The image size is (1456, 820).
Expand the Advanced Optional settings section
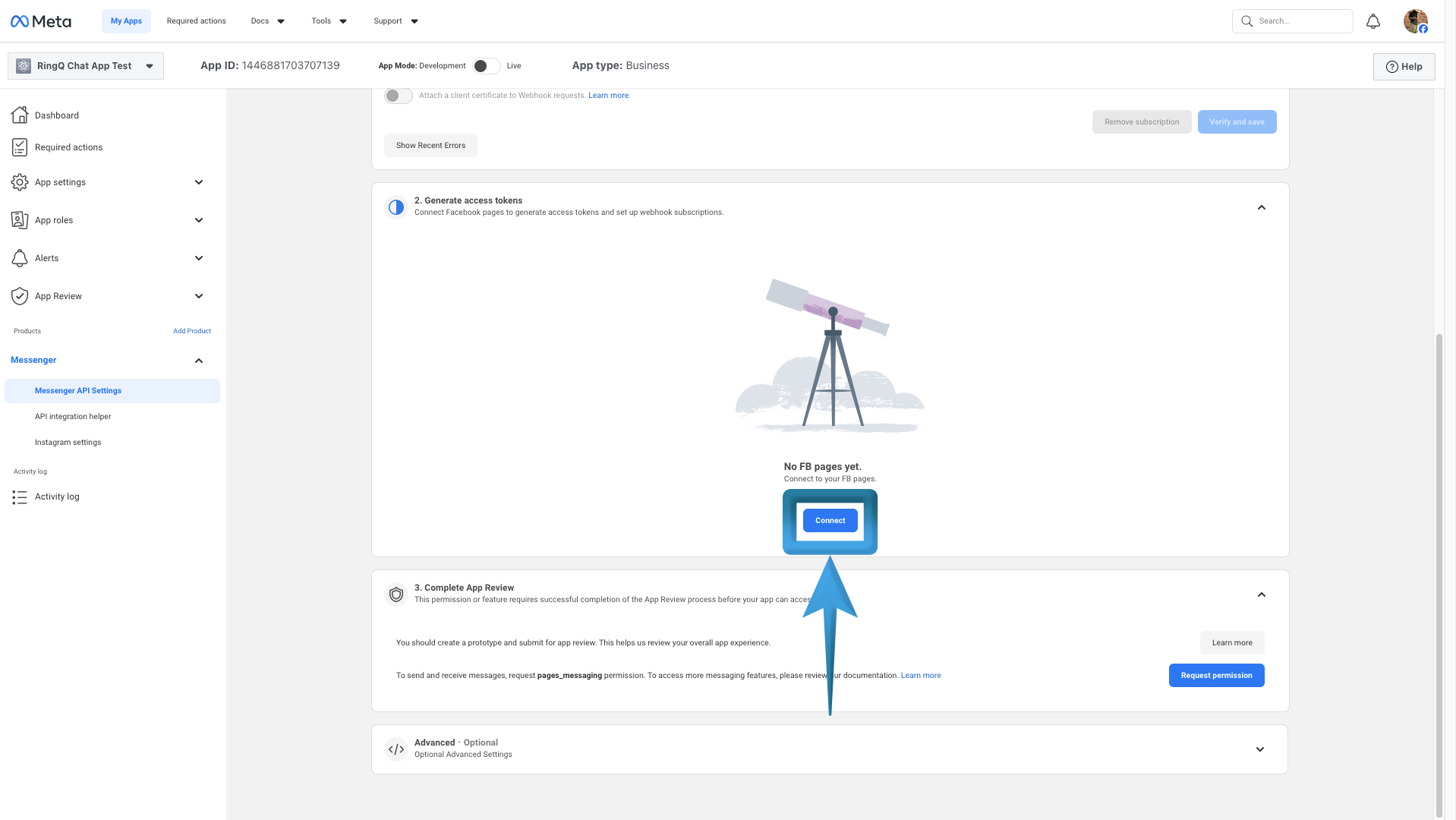pyautogui.click(x=1259, y=749)
